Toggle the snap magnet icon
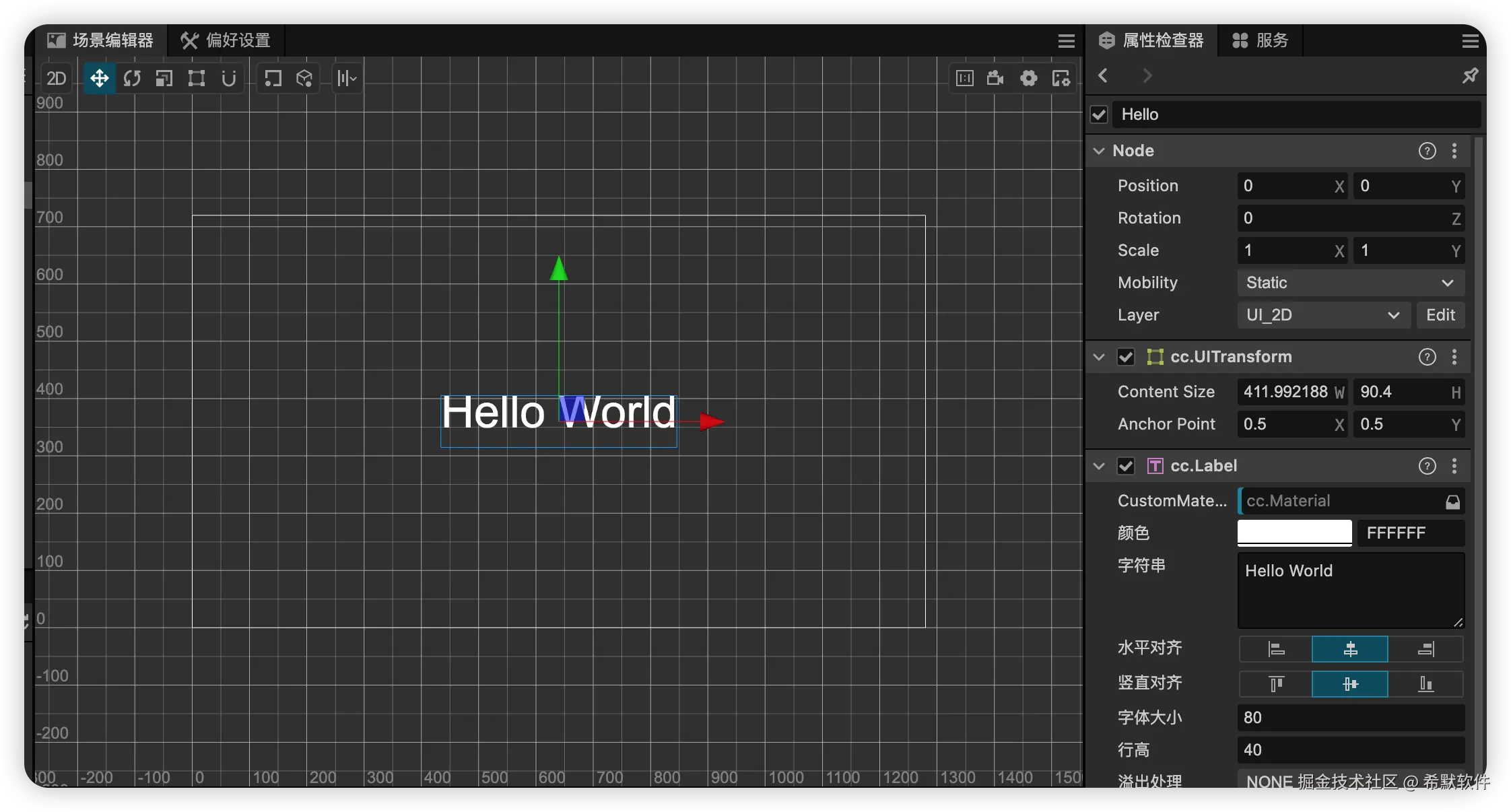This screenshot has height=812, width=1511. pos(229,78)
